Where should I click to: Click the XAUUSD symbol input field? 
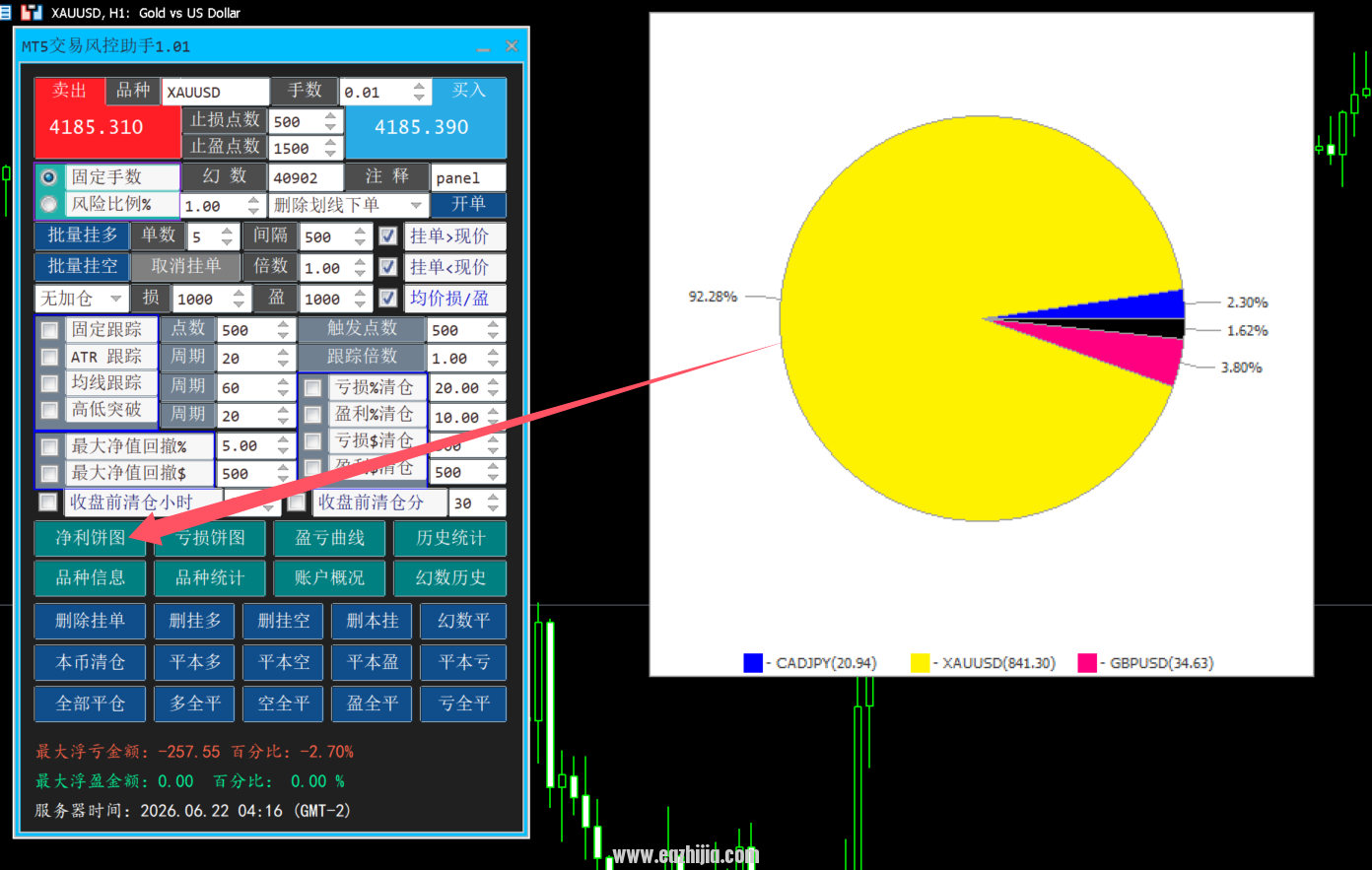(215, 92)
